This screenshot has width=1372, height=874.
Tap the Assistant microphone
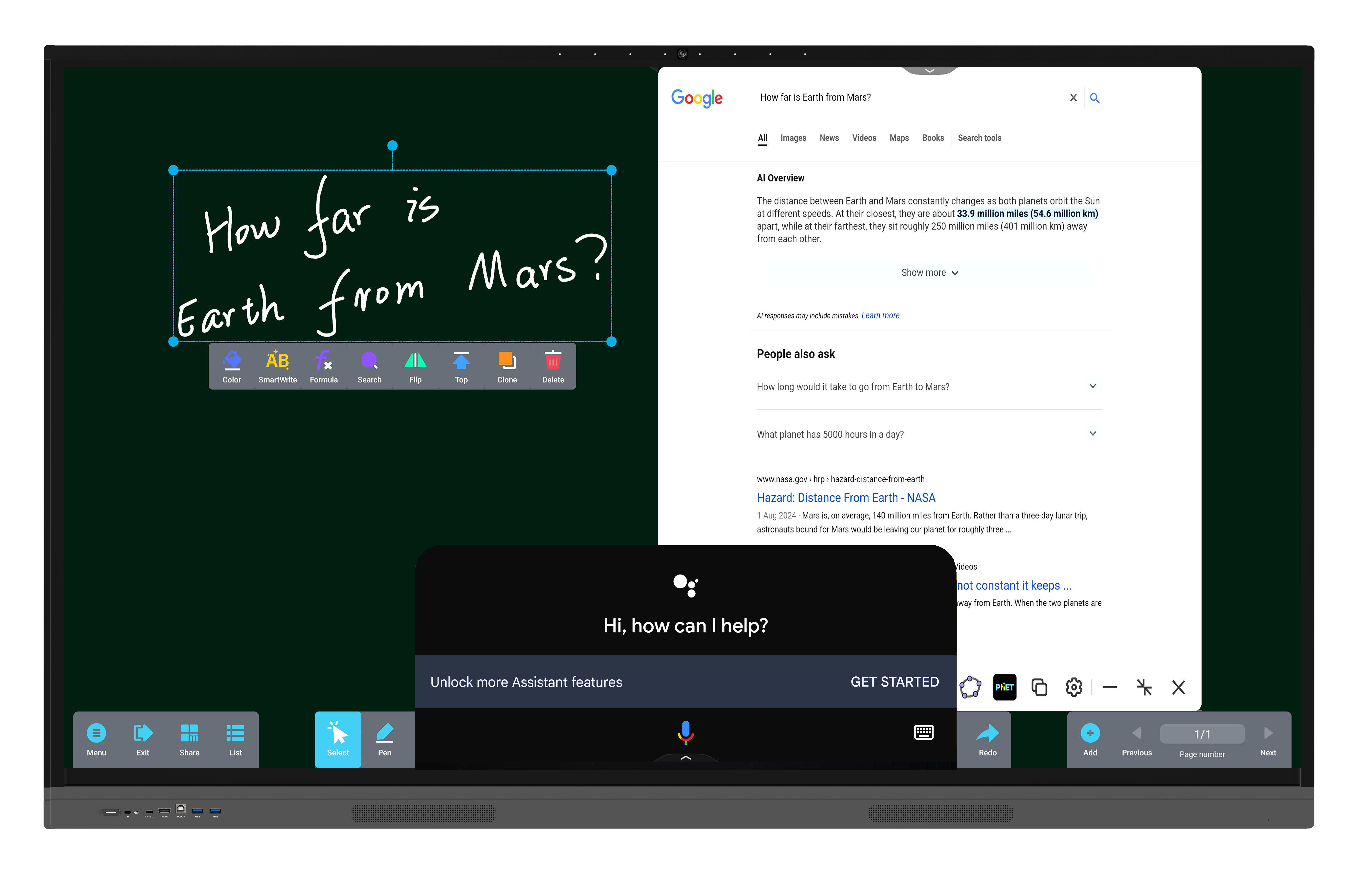tap(685, 732)
